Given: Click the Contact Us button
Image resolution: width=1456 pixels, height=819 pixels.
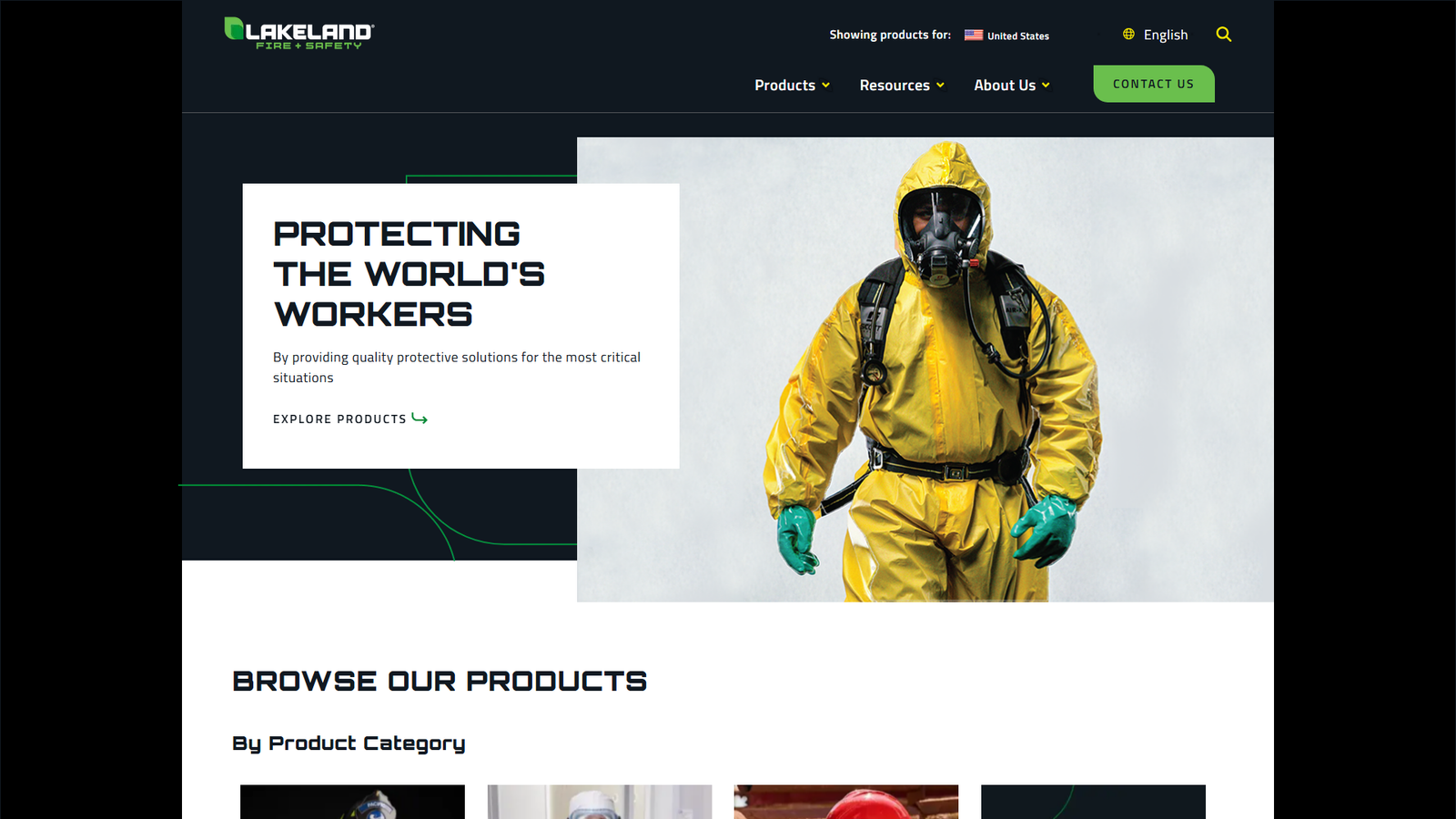Looking at the screenshot, I should pyautogui.click(x=1153, y=84).
